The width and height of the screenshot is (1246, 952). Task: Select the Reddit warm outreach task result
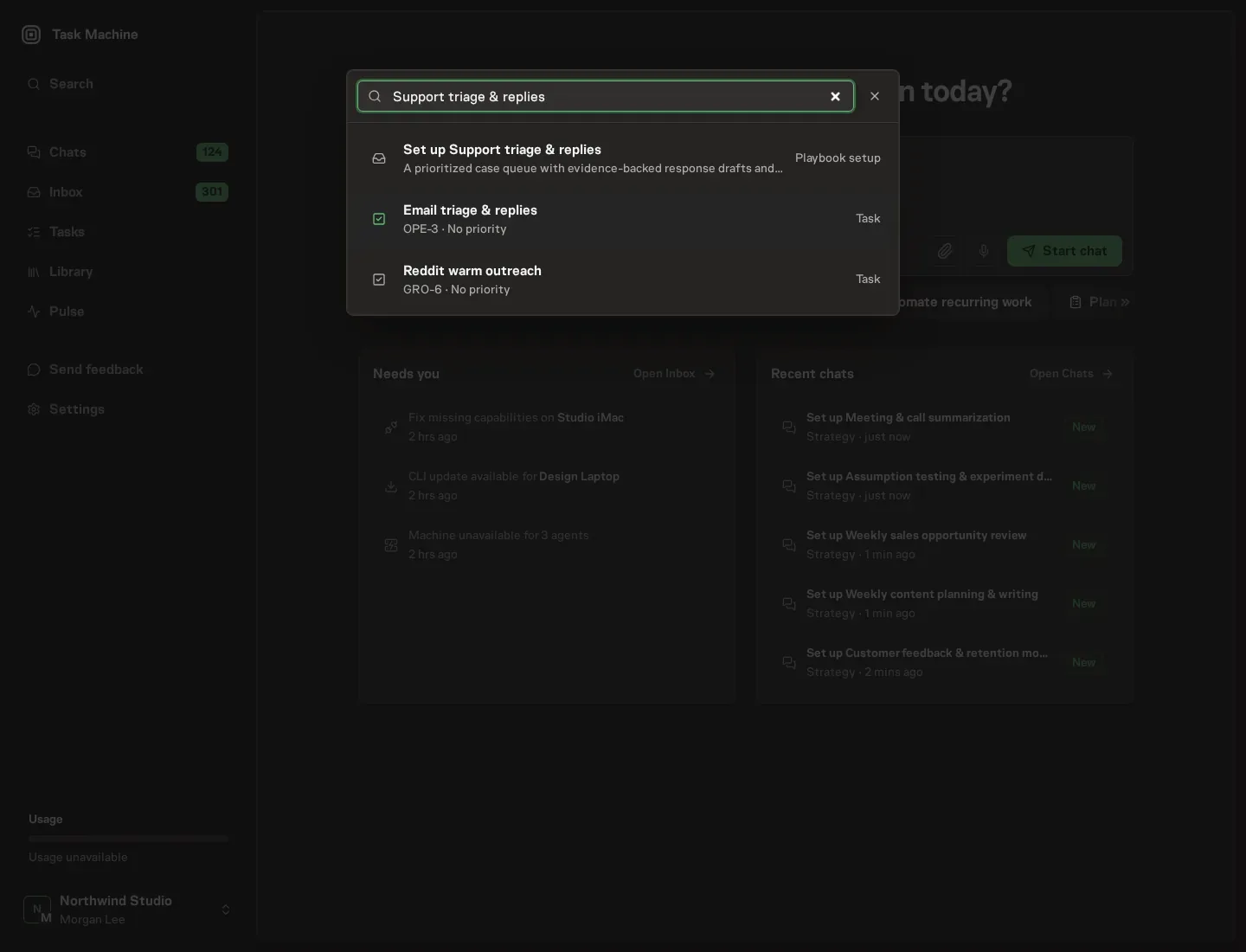(x=623, y=280)
